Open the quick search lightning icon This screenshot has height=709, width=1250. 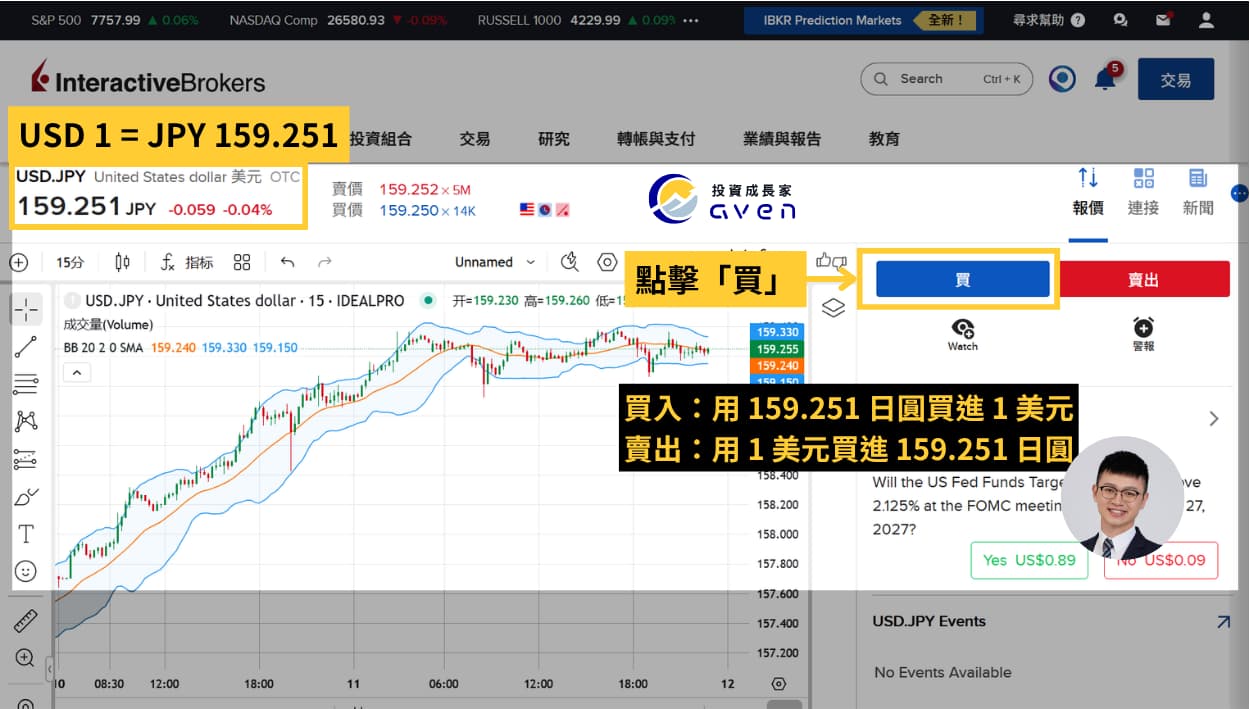click(x=570, y=262)
